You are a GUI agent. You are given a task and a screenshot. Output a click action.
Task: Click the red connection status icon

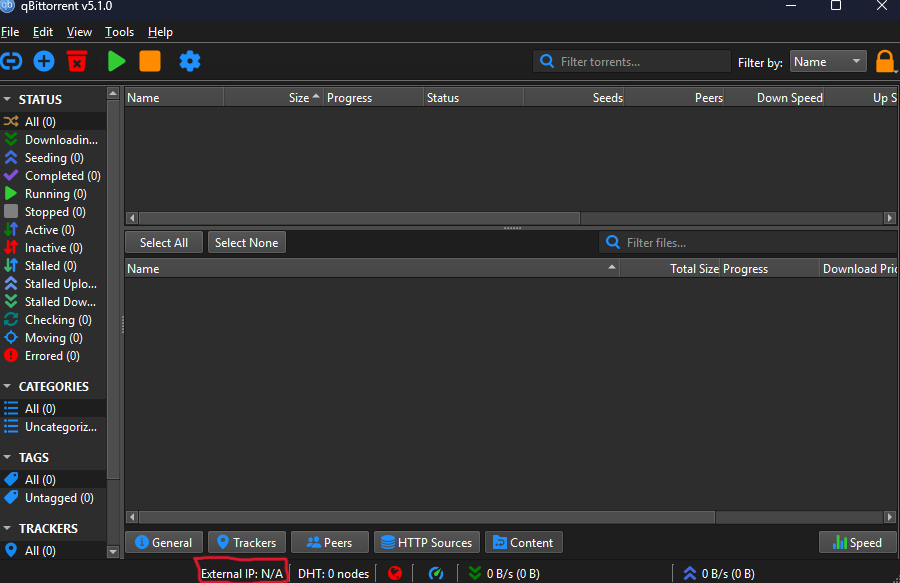coord(395,573)
